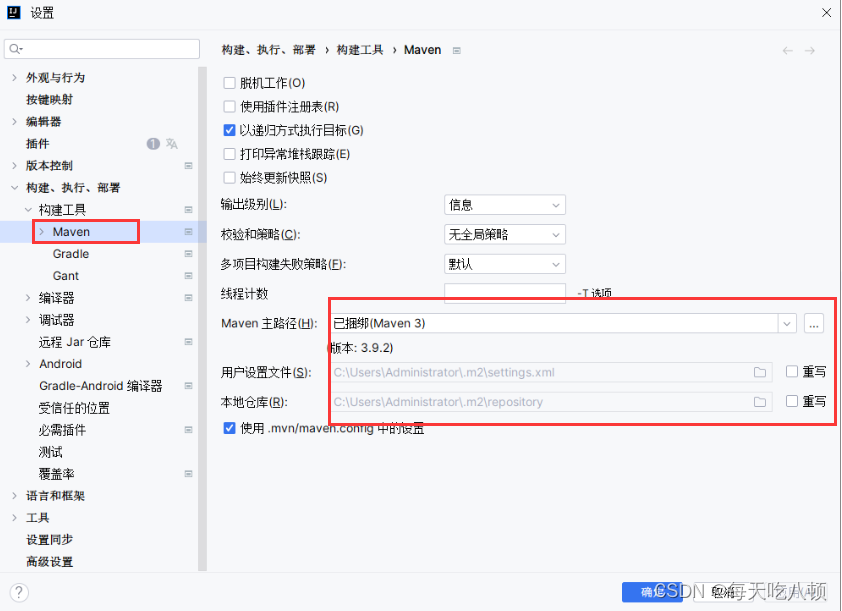This screenshot has height=611, width=842.
Task: Select Gradle under 构建工具
Action: [71, 253]
